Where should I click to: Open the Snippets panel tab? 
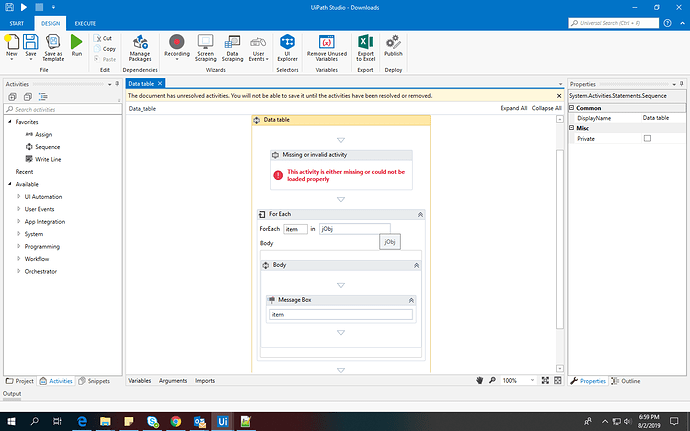(x=94, y=381)
